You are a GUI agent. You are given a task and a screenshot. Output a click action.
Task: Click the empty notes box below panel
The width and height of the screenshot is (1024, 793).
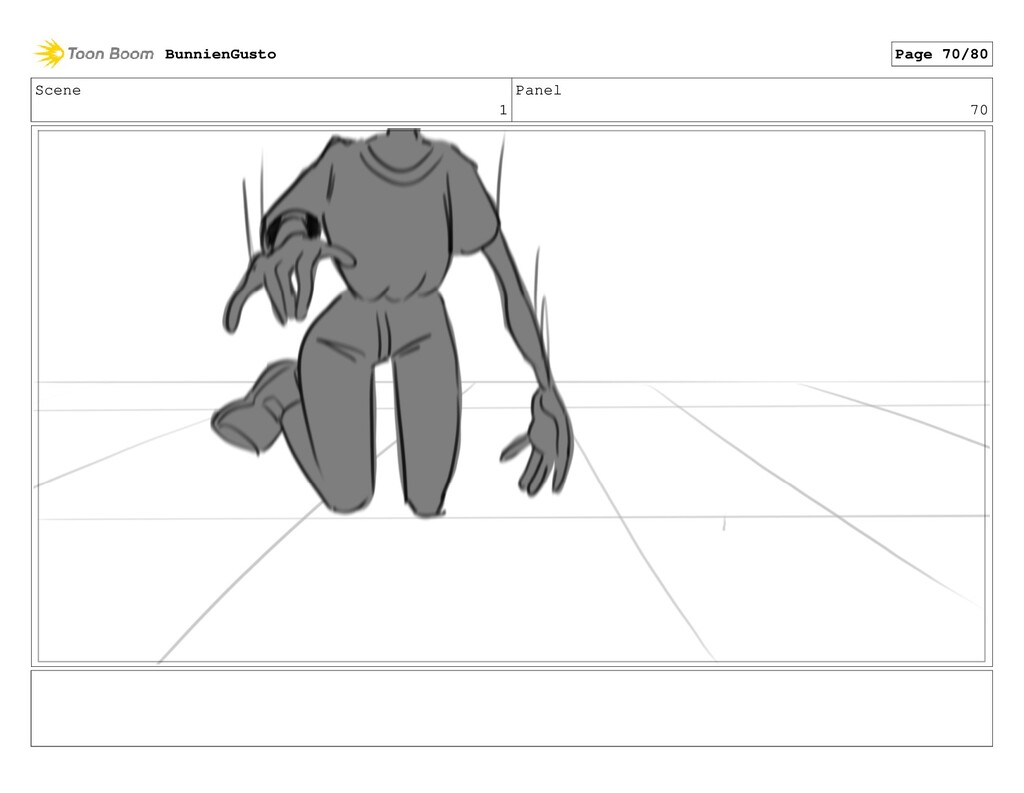511,708
